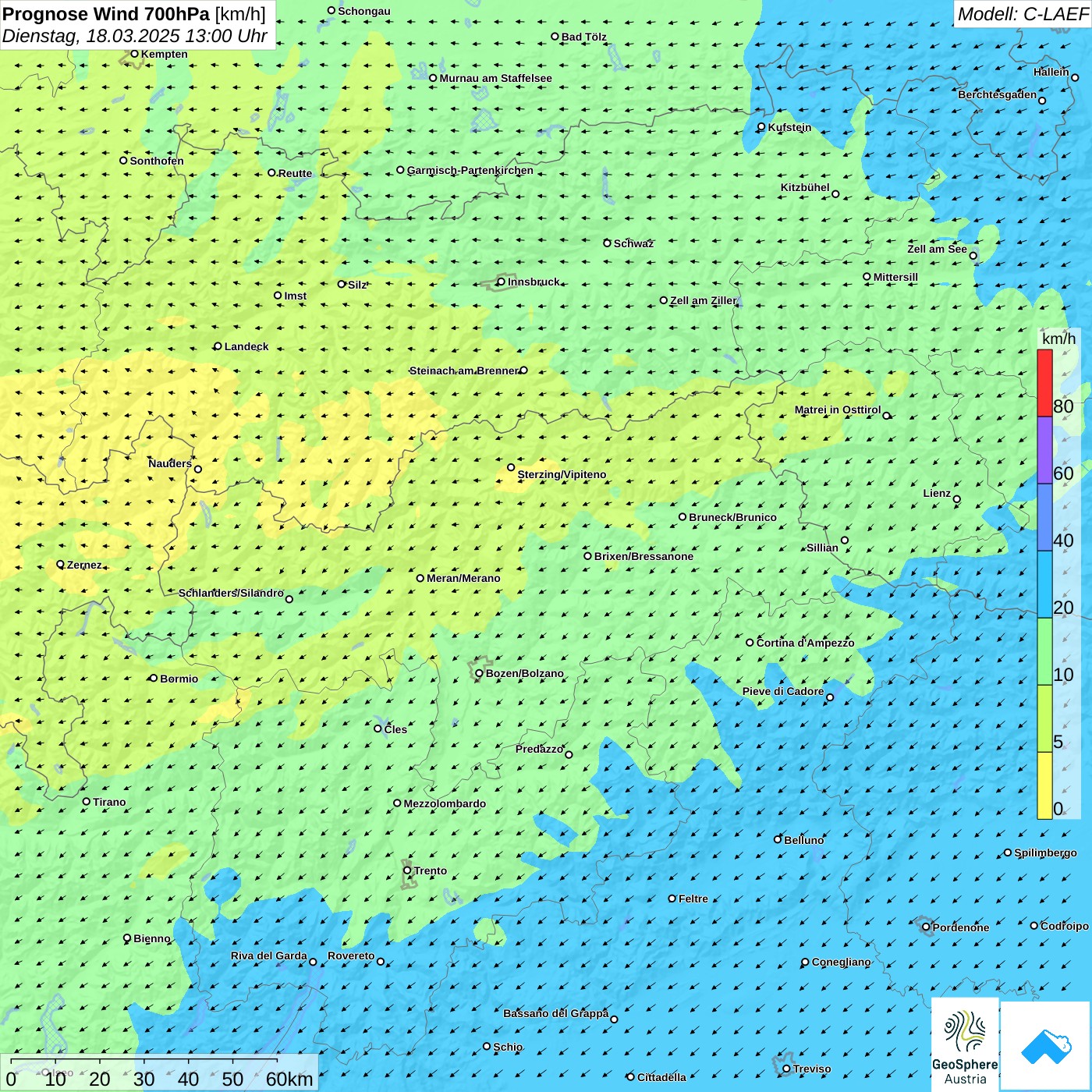The image size is (1092, 1092).
Task: Click the 'Garmisch-Partenkirchen' label
Action: pyautogui.click(x=470, y=170)
